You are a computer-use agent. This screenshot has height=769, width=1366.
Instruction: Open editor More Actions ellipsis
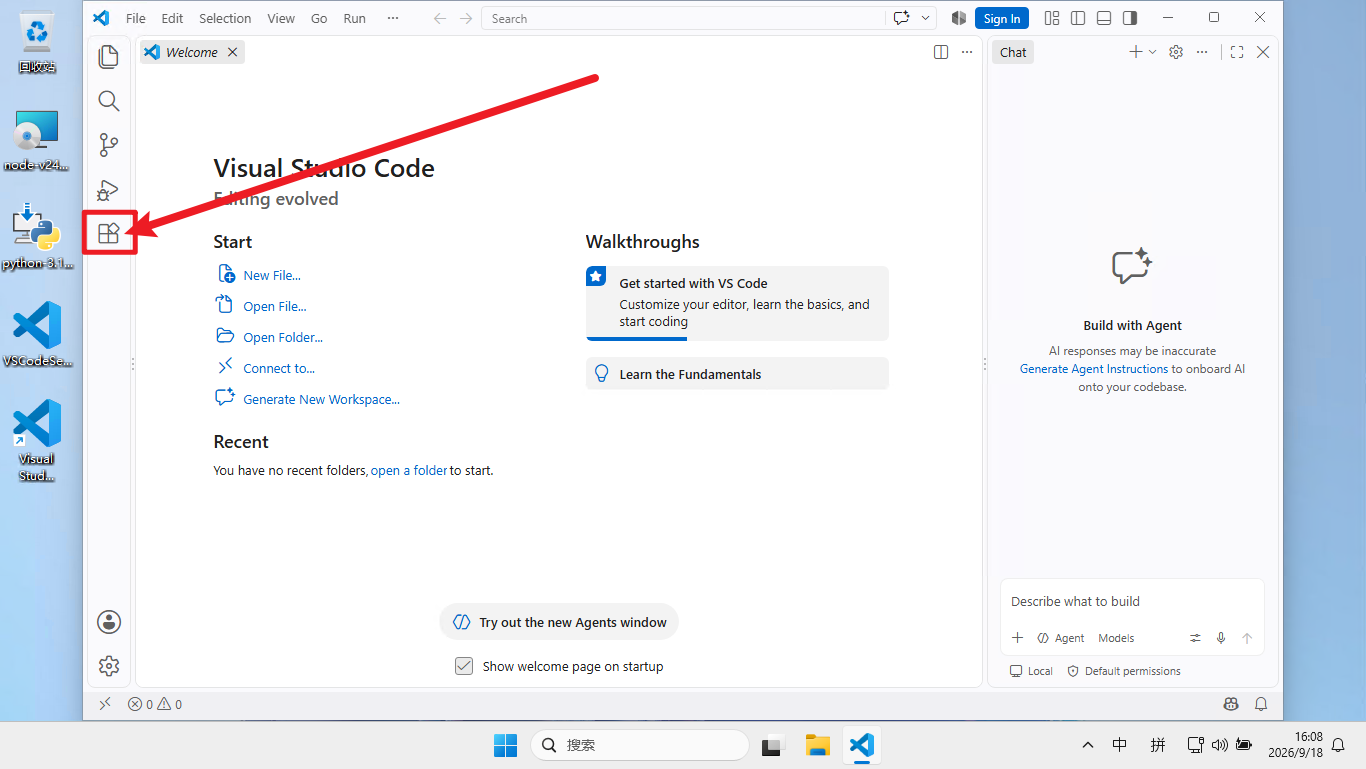967,52
